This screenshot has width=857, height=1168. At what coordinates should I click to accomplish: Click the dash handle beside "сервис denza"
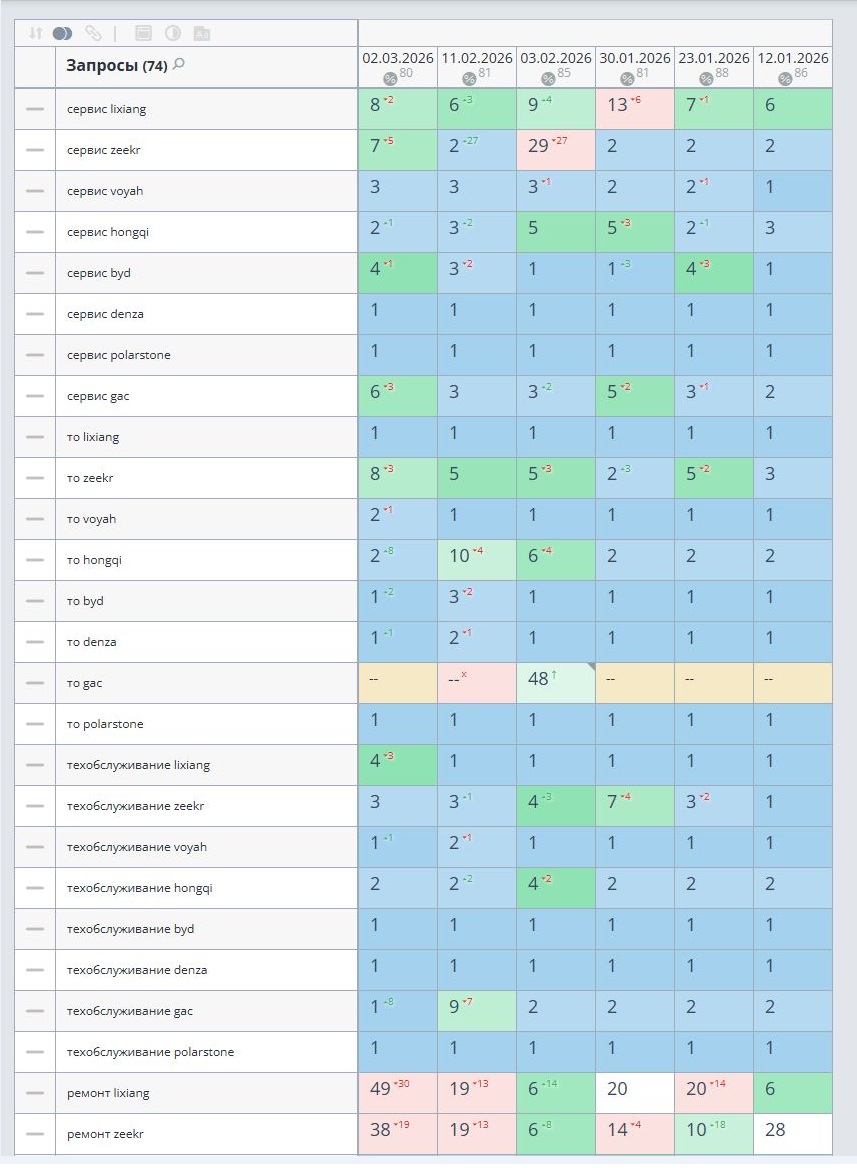35,314
